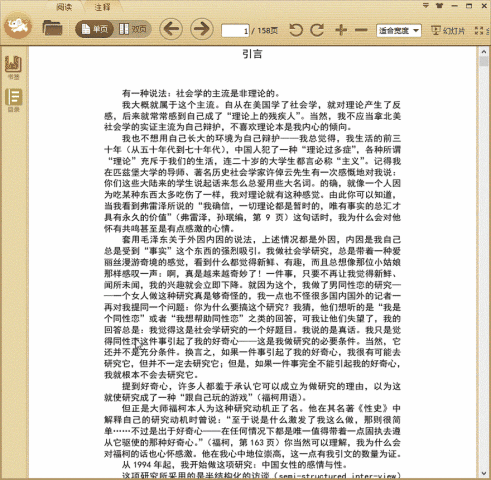Open the titlebar dropdown menu icon
Viewport: 491px width, 480px height.
426,6
